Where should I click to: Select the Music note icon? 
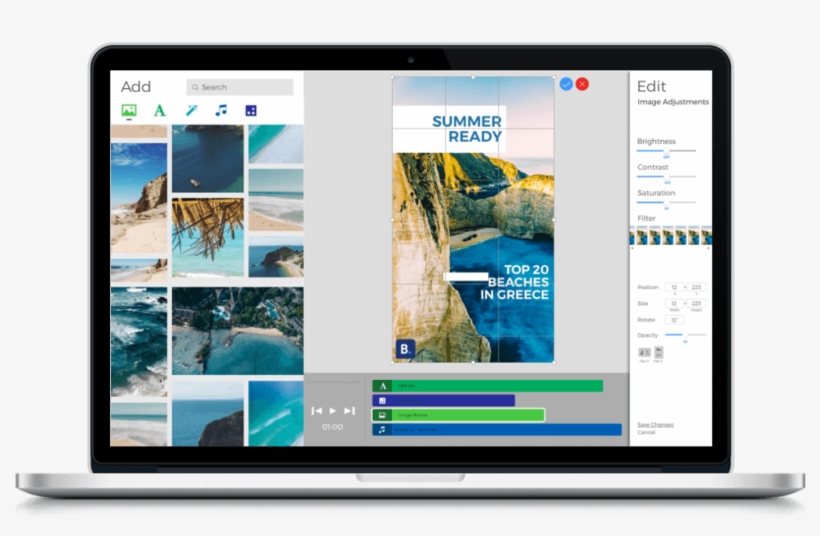[221, 111]
